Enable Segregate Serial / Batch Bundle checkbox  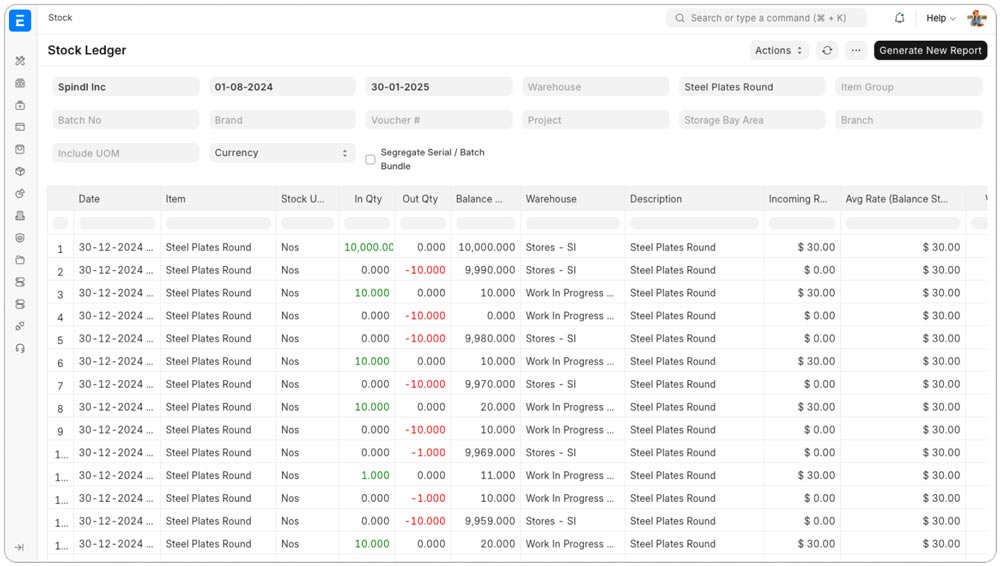[370, 159]
